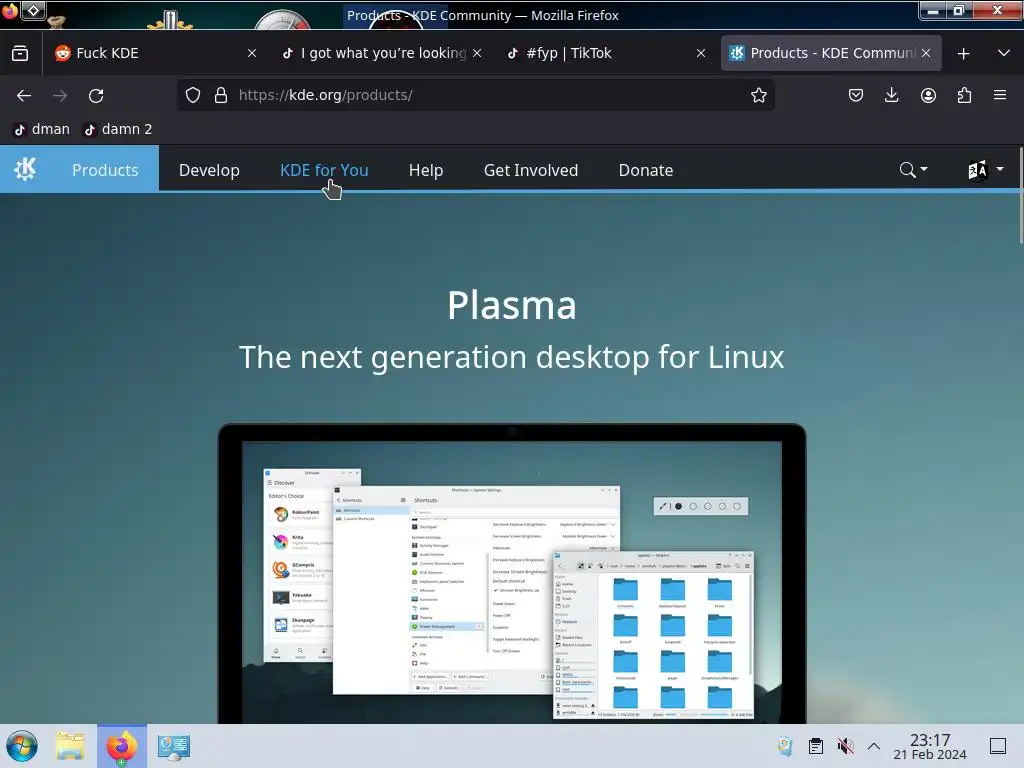
Task: Expand the list all tabs chevron
Action: click(x=1004, y=54)
